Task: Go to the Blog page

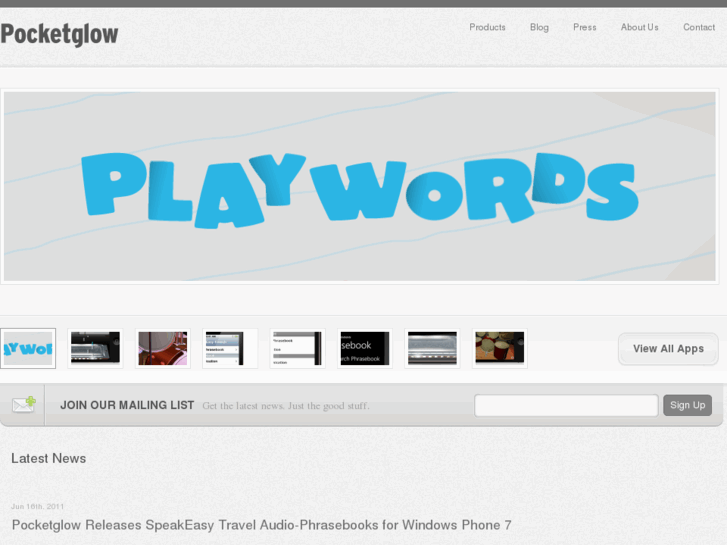Action: (x=539, y=27)
